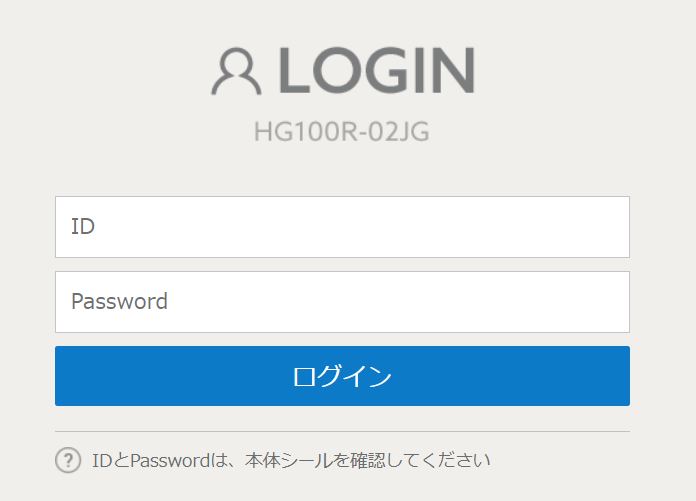The width and height of the screenshot is (696, 501).
Task: Focus the Password input field
Action: [x=342, y=302]
